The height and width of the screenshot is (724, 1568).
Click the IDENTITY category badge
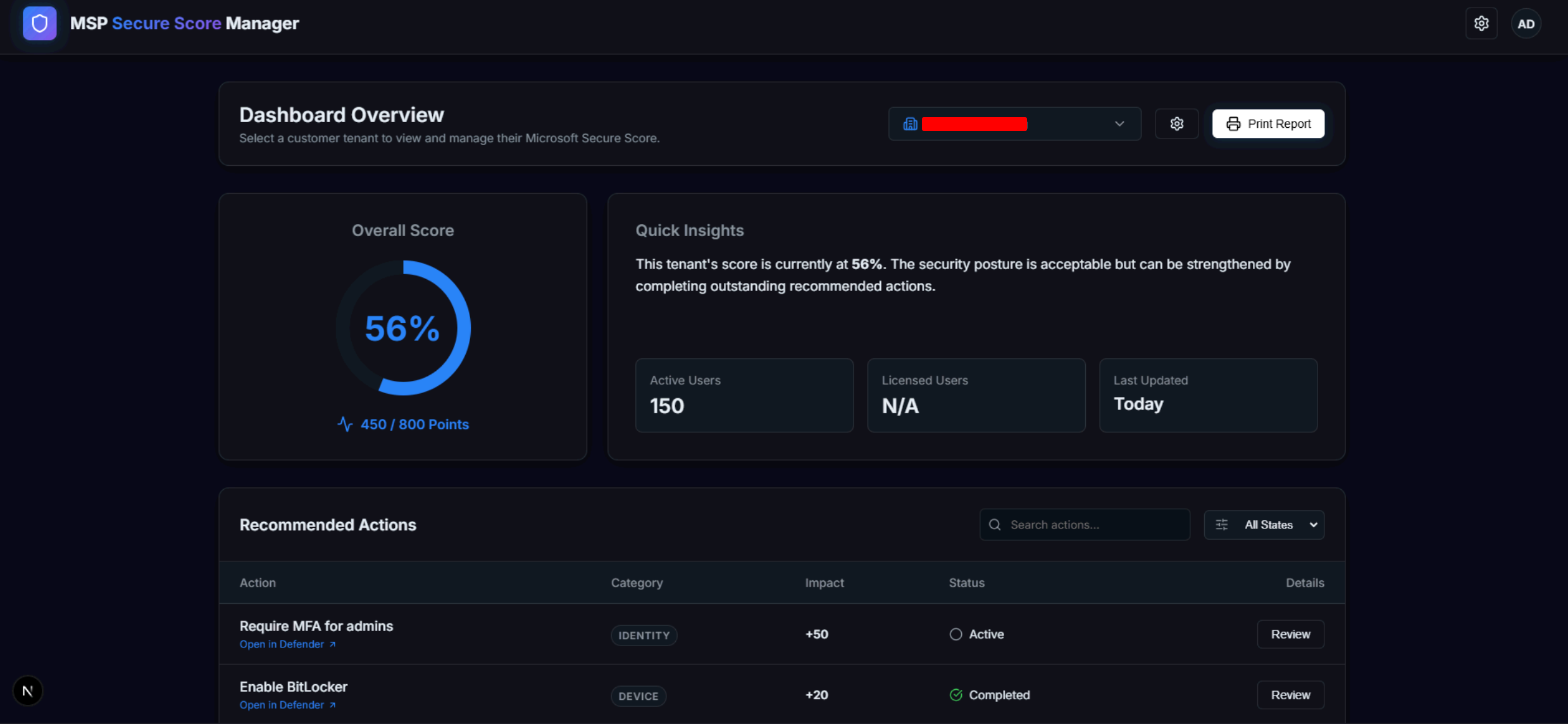(644, 635)
